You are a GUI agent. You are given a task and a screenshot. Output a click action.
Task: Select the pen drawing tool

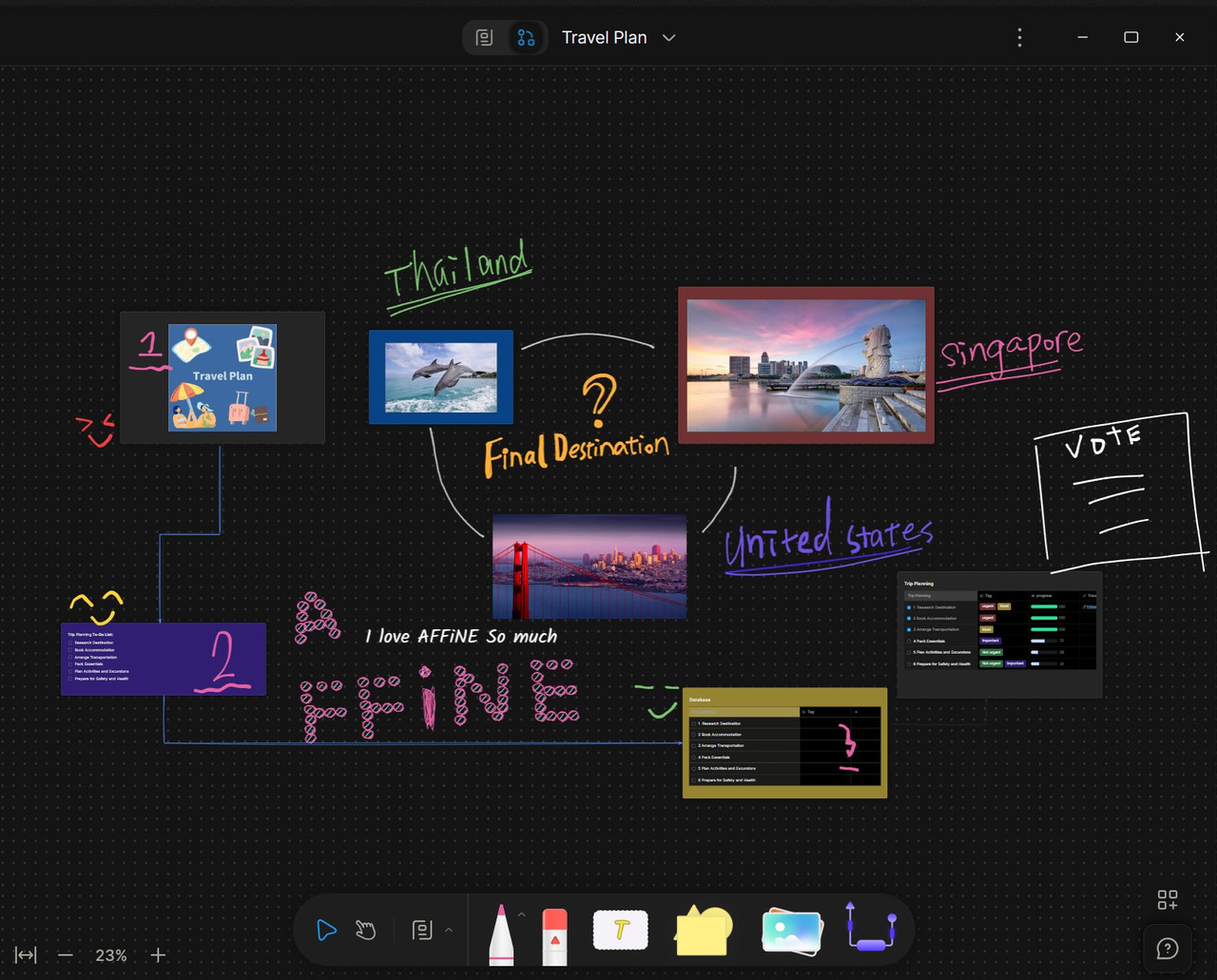pyautogui.click(x=501, y=934)
